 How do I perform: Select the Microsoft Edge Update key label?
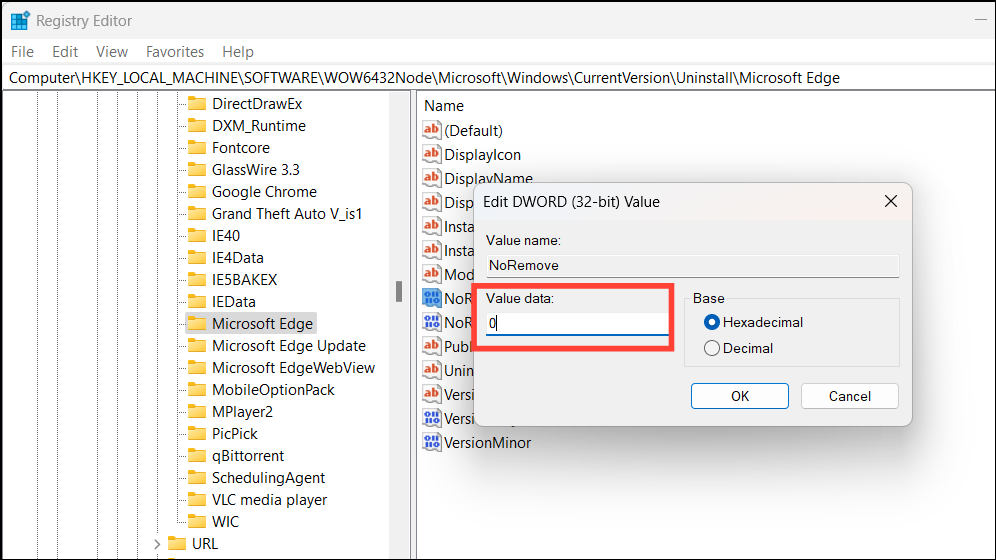pos(289,345)
